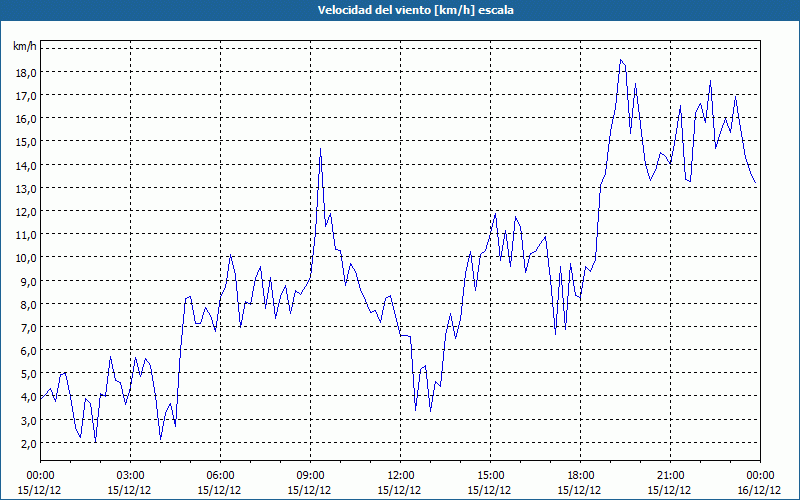Select the '06:00' time label

click(220, 476)
